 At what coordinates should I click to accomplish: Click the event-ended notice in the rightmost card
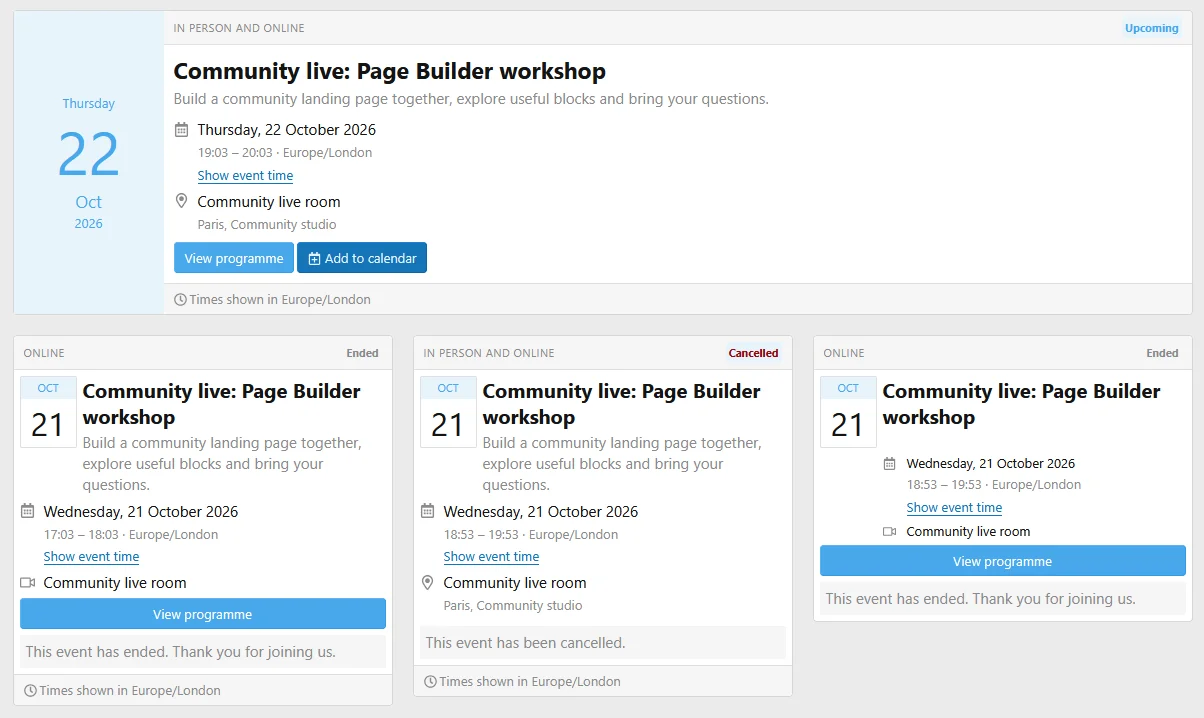(x=1003, y=598)
